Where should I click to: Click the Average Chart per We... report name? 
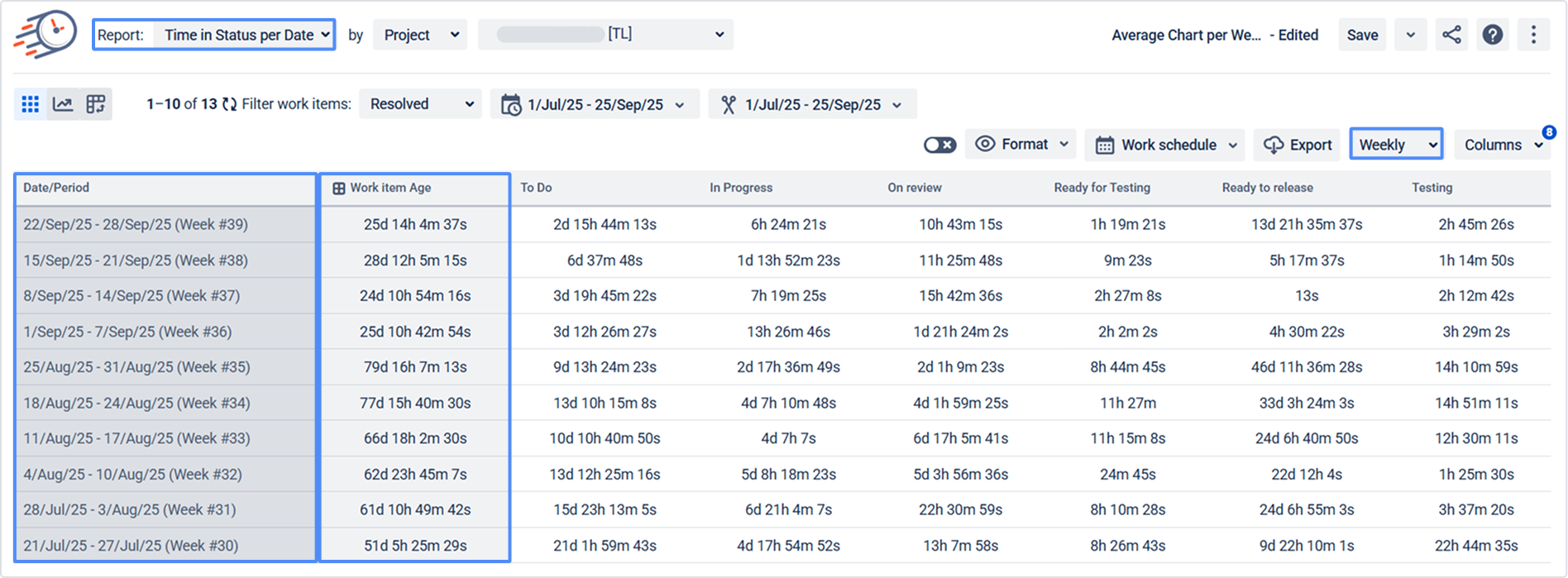click(x=1186, y=35)
